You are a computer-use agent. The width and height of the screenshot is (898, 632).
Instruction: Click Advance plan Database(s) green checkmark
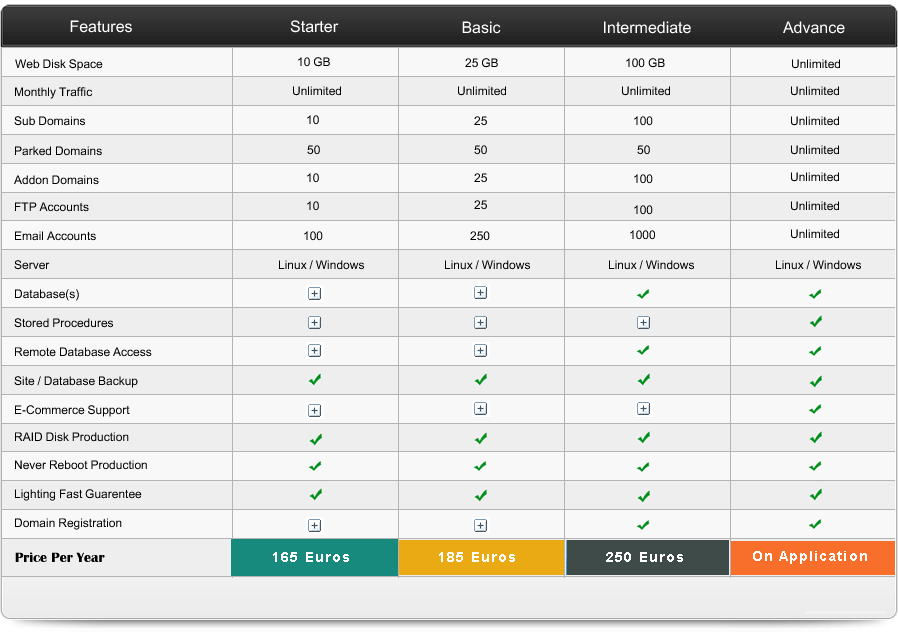[x=815, y=294]
